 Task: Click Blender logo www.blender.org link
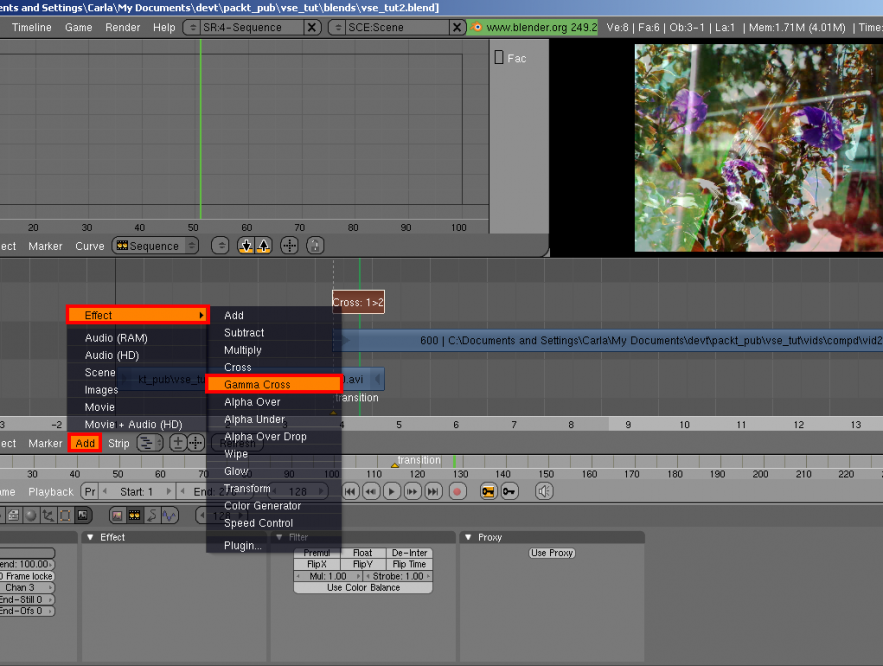click(532, 27)
